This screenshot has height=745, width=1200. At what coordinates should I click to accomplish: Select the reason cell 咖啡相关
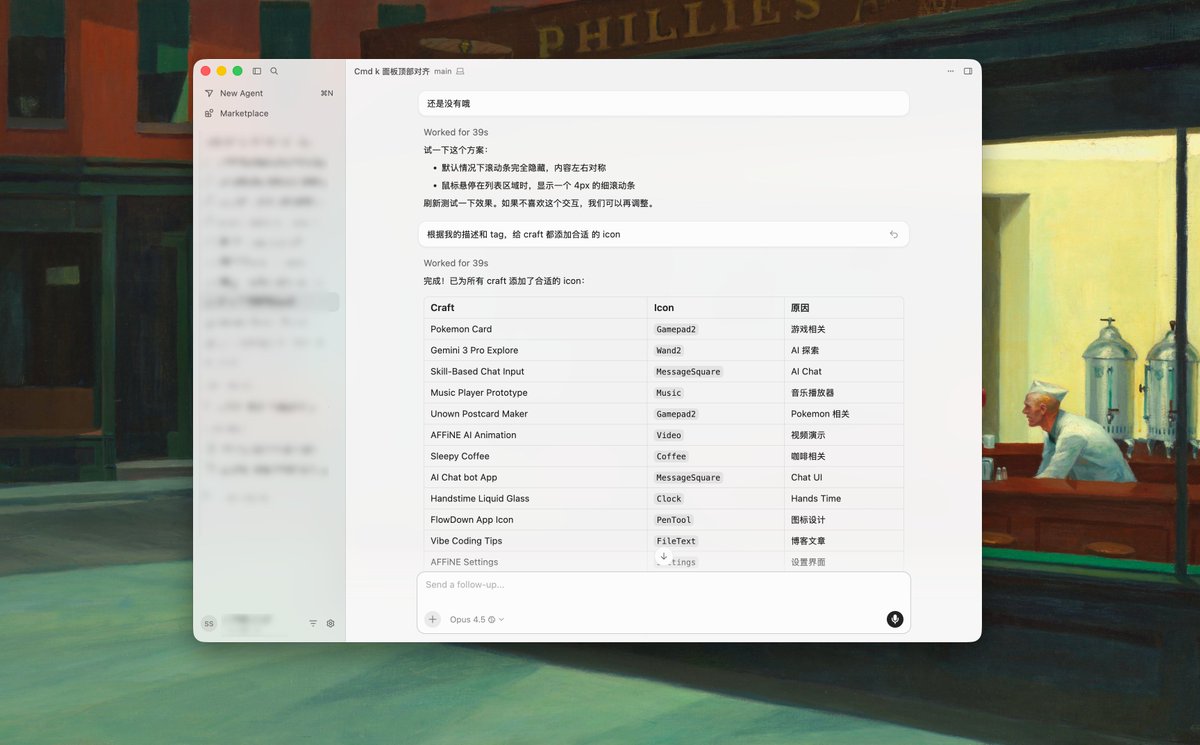pos(844,456)
